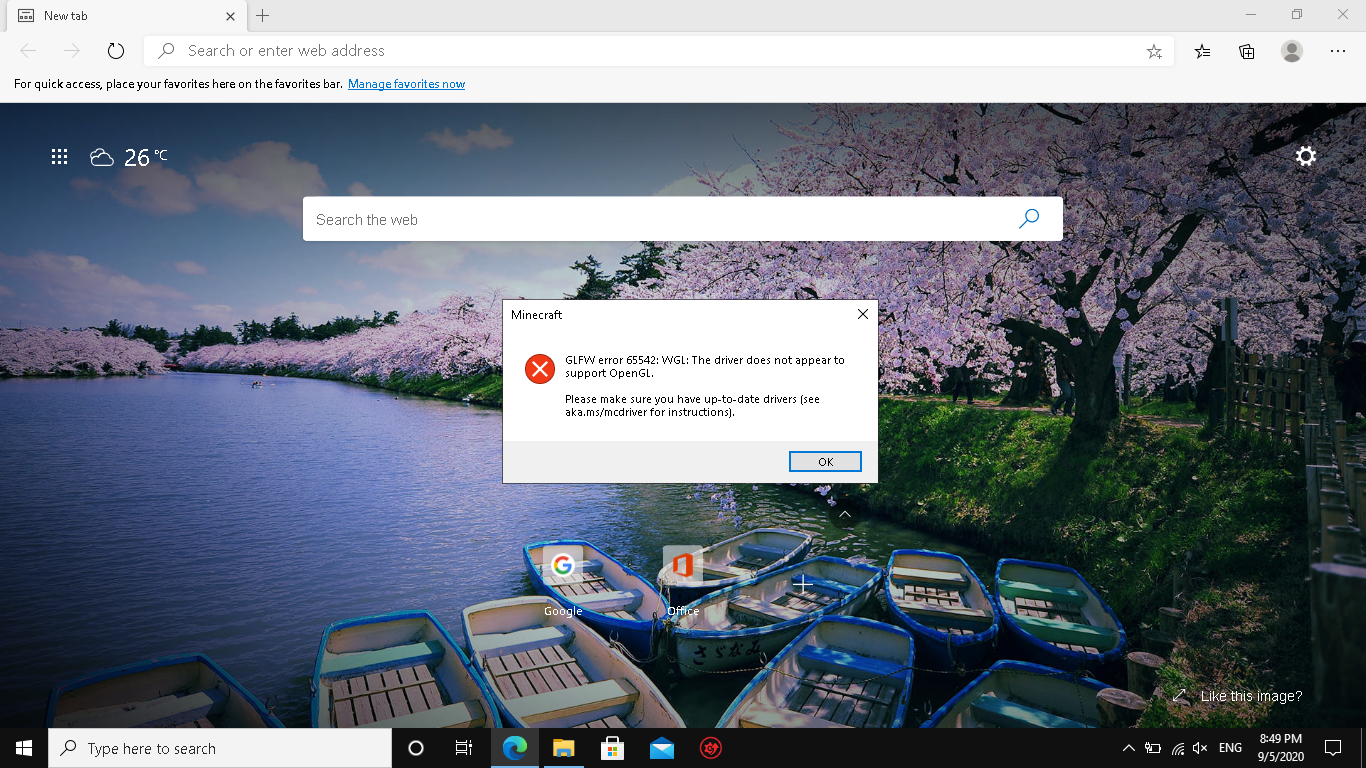Focus the address bar
The height and width of the screenshot is (768, 1366).
click(x=660, y=51)
